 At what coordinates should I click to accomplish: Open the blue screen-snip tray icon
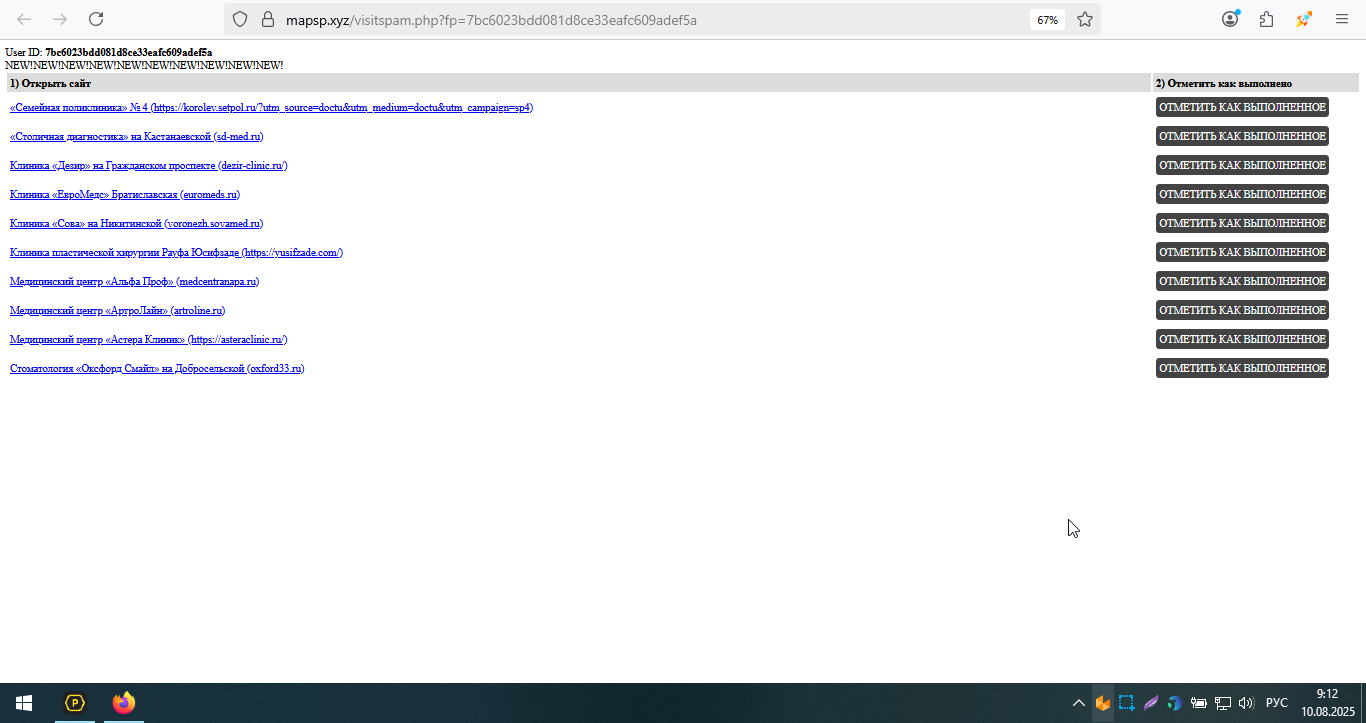click(1126, 703)
